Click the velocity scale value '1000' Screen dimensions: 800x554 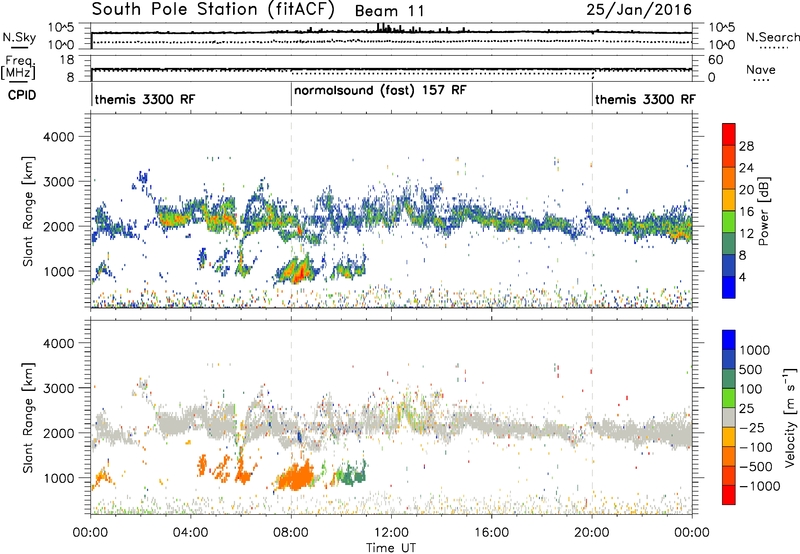click(754, 350)
